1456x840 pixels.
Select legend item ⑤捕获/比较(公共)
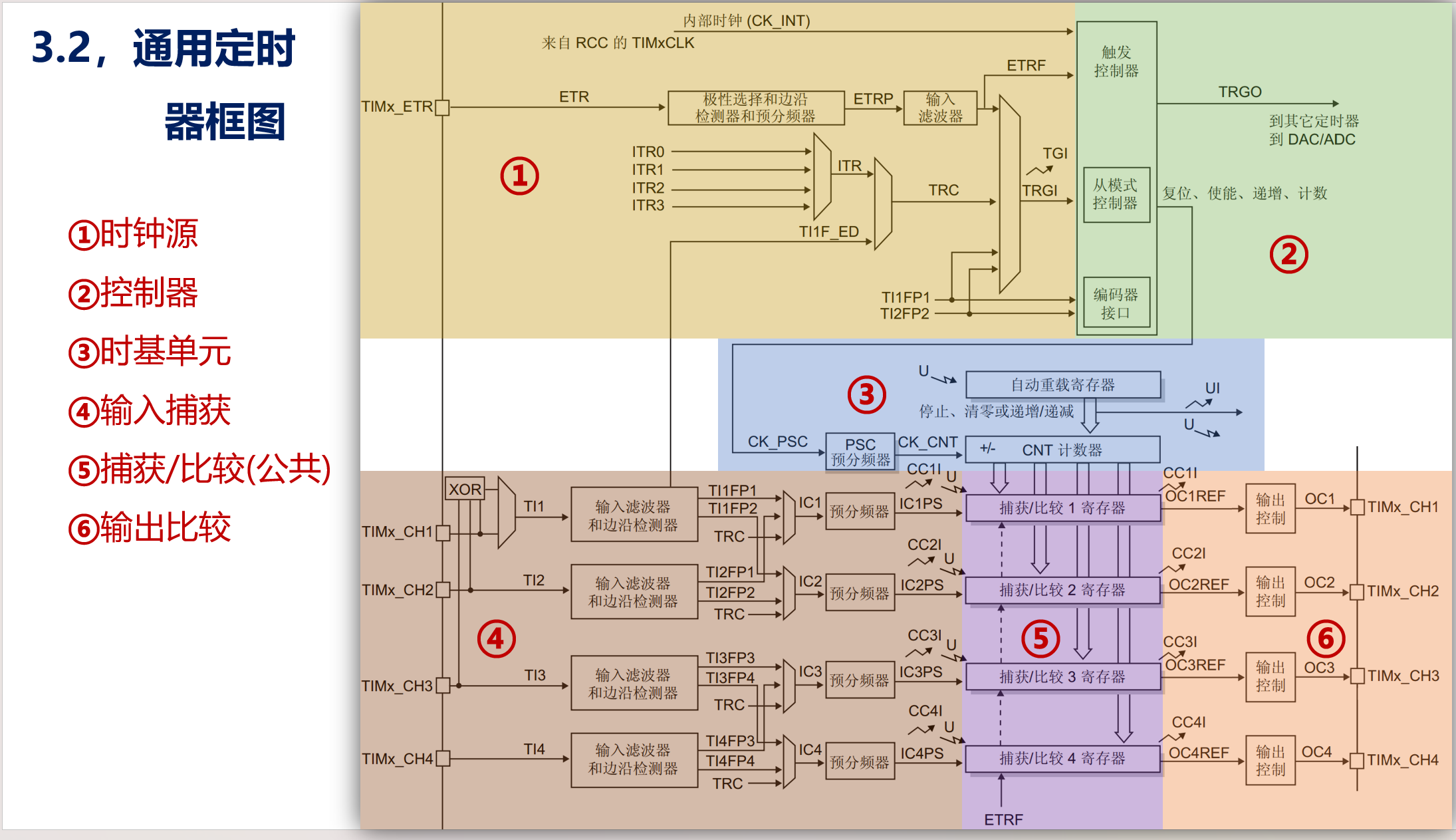point(199,469)
